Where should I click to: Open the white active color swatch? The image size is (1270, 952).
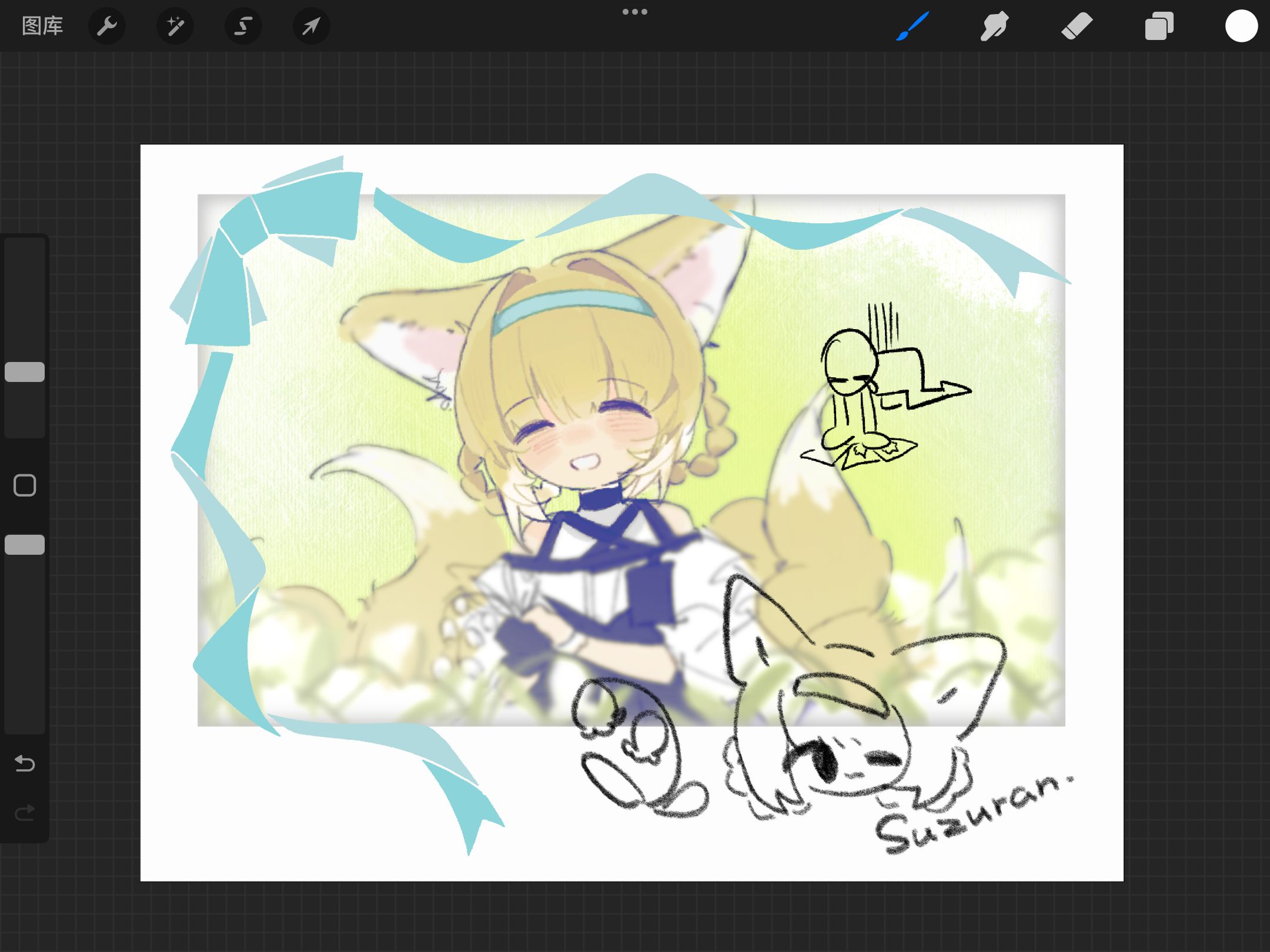coord(1241,26)
